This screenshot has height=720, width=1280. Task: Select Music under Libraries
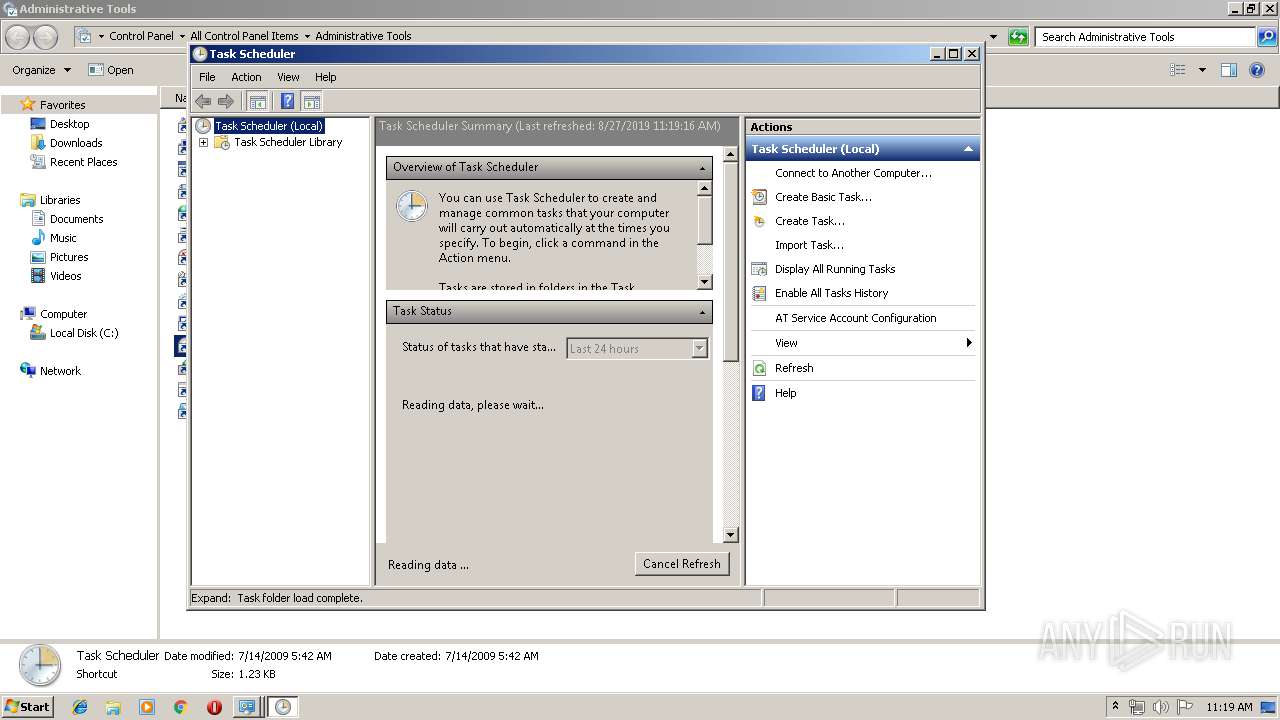tap(63, 238)
